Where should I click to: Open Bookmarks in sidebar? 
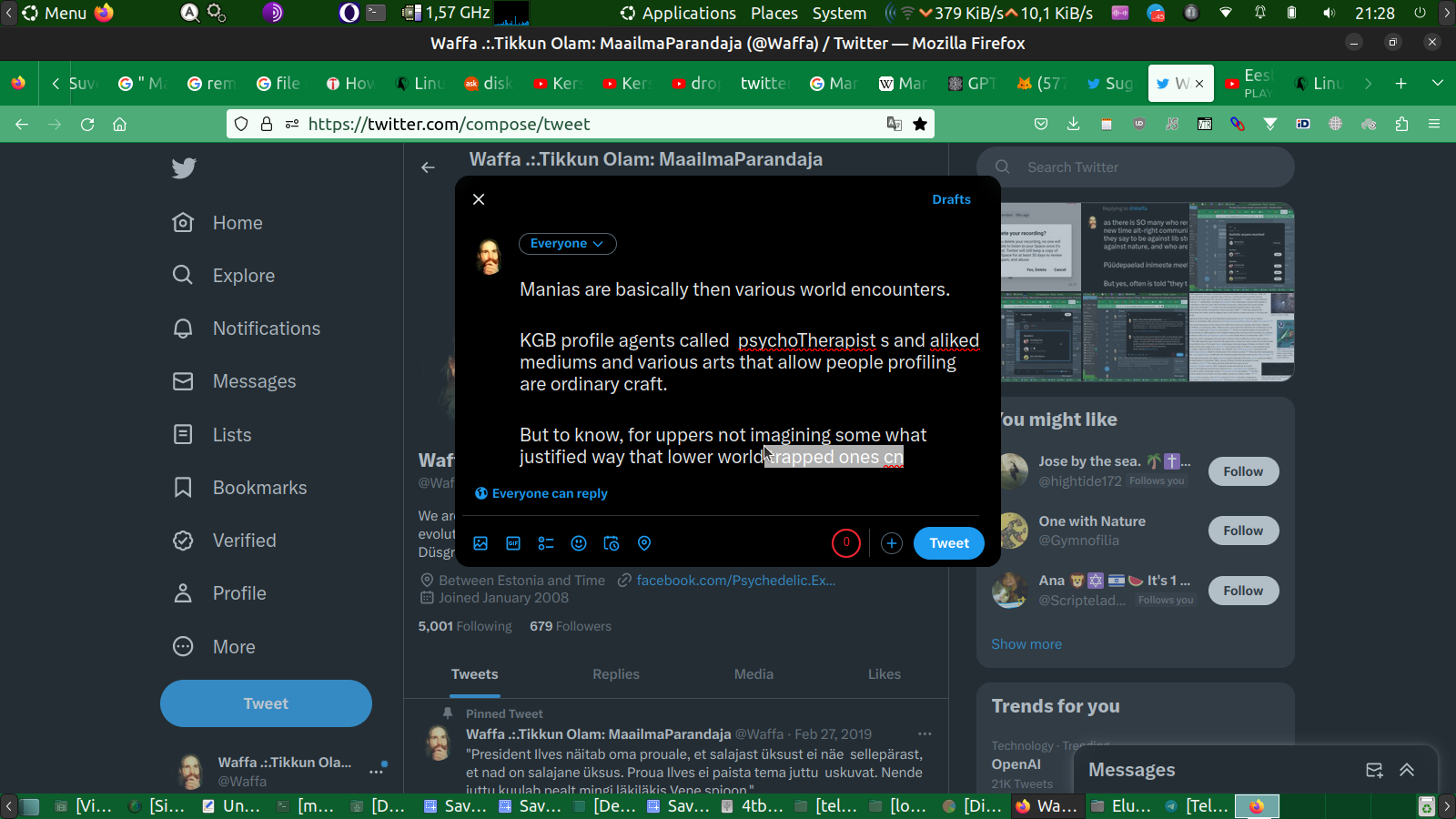click(x=239, y=488)
